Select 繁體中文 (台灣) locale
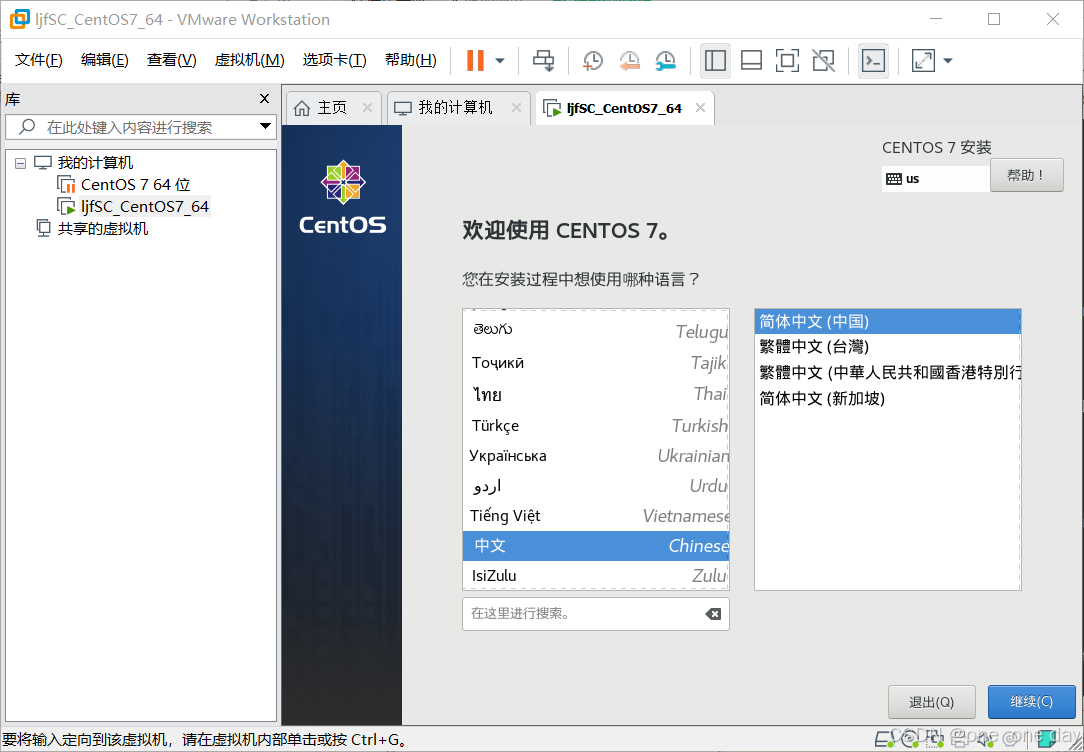The image size is (1084, 752). [x=888, y=347]
